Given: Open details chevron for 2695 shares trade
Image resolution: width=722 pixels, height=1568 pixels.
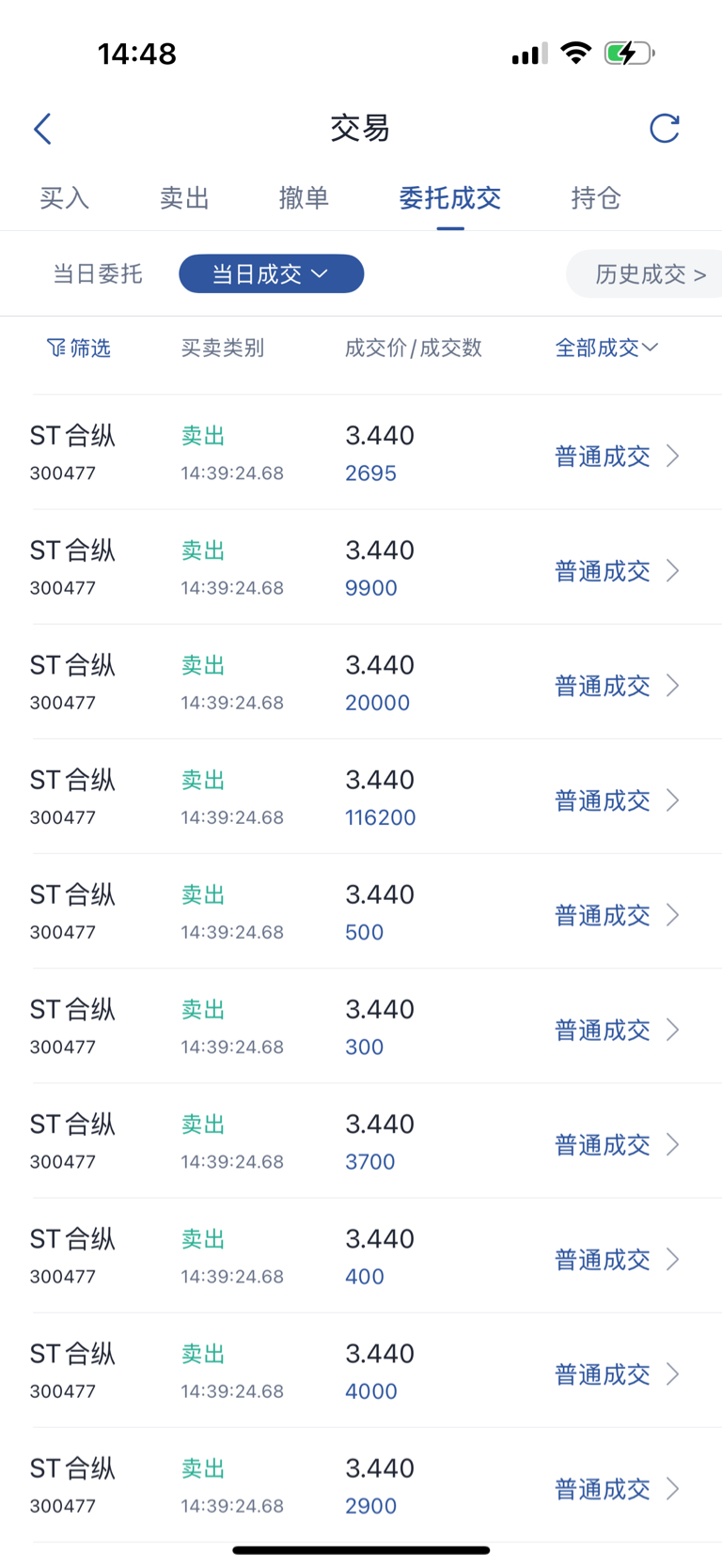Looking at the screenshot, I should pos(673,457).
